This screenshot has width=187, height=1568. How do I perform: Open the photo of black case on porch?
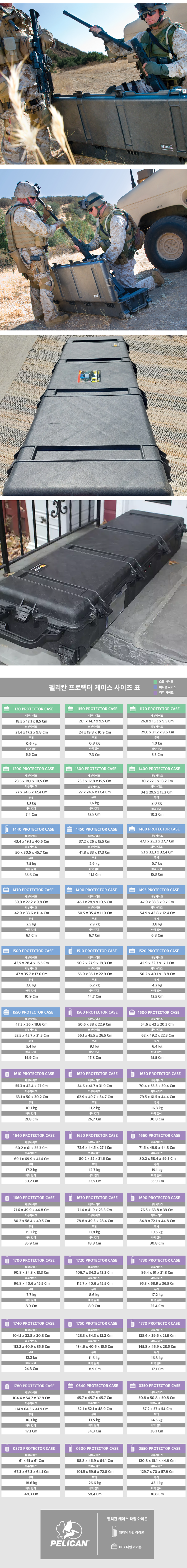(x=93, y=582)
